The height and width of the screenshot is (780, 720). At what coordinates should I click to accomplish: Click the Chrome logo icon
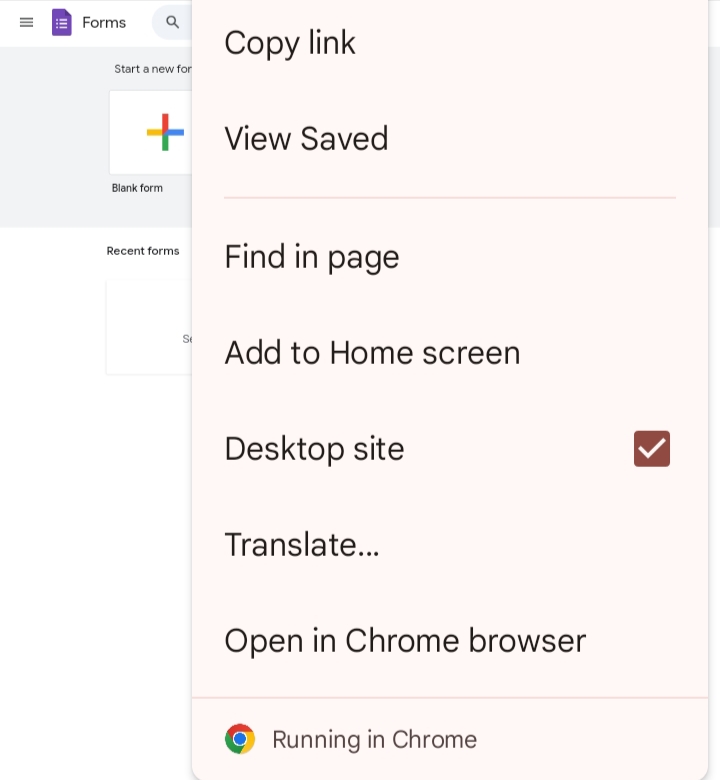coord(240,739)
